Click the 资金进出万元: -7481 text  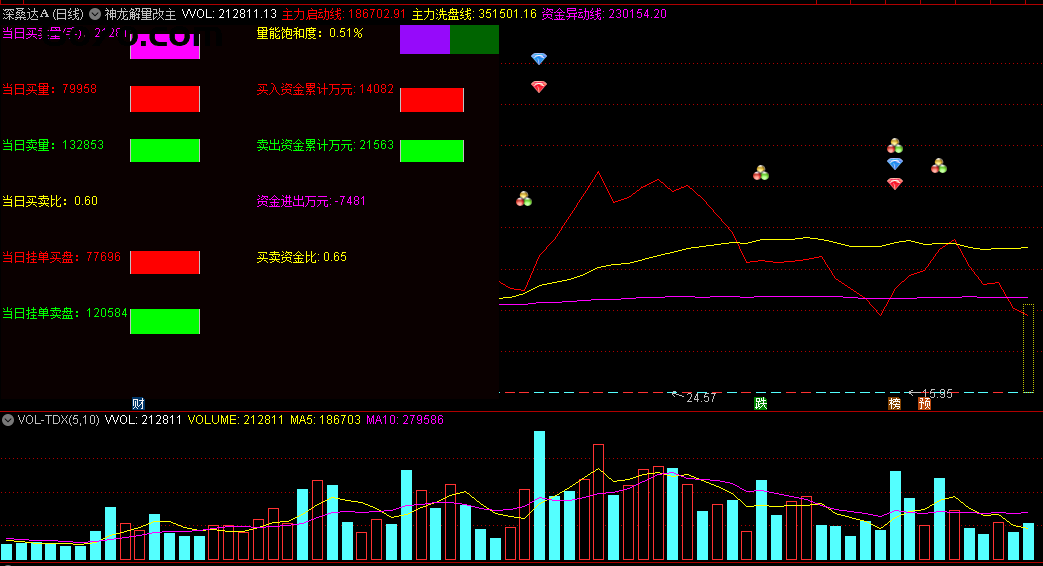(311, 201)
